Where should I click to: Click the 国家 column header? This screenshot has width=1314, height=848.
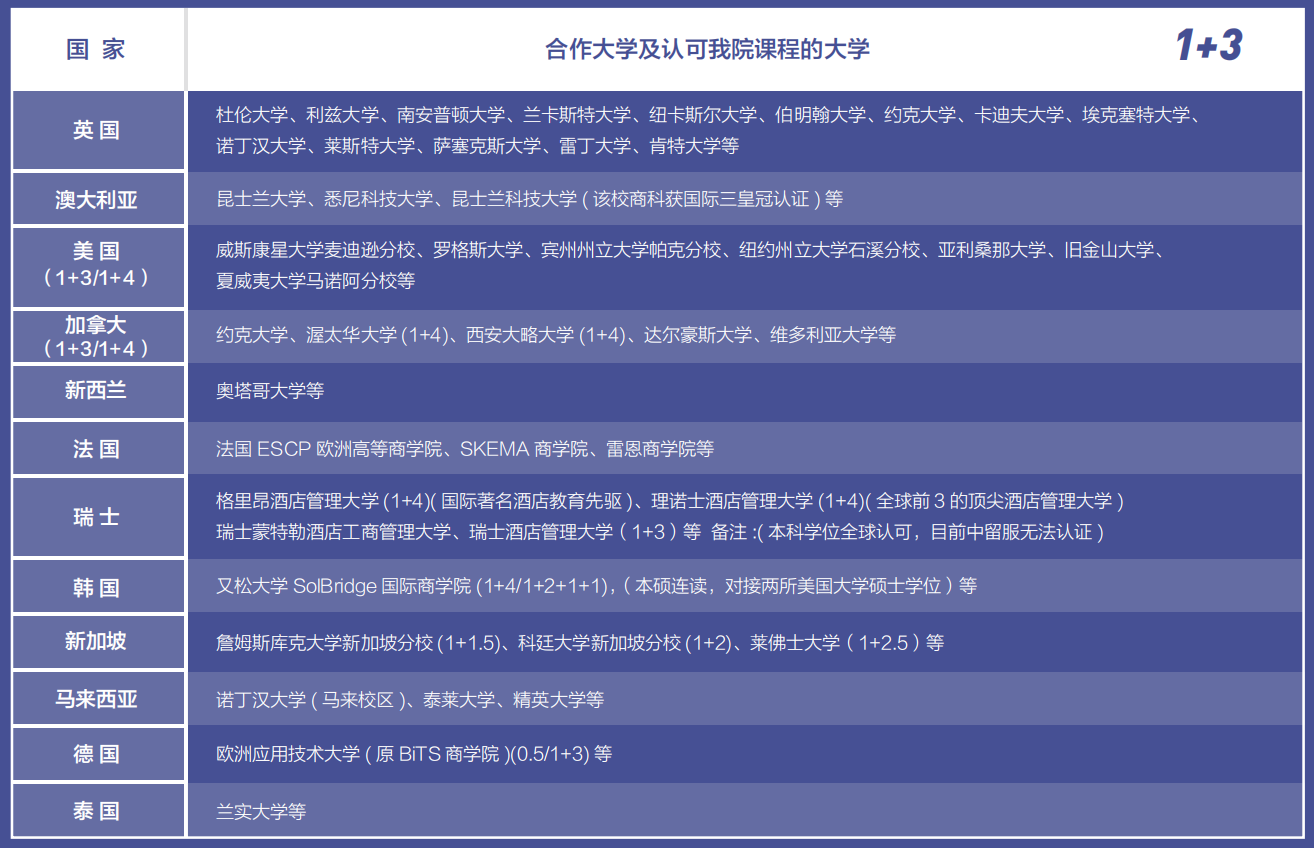[x=96, y=49]
